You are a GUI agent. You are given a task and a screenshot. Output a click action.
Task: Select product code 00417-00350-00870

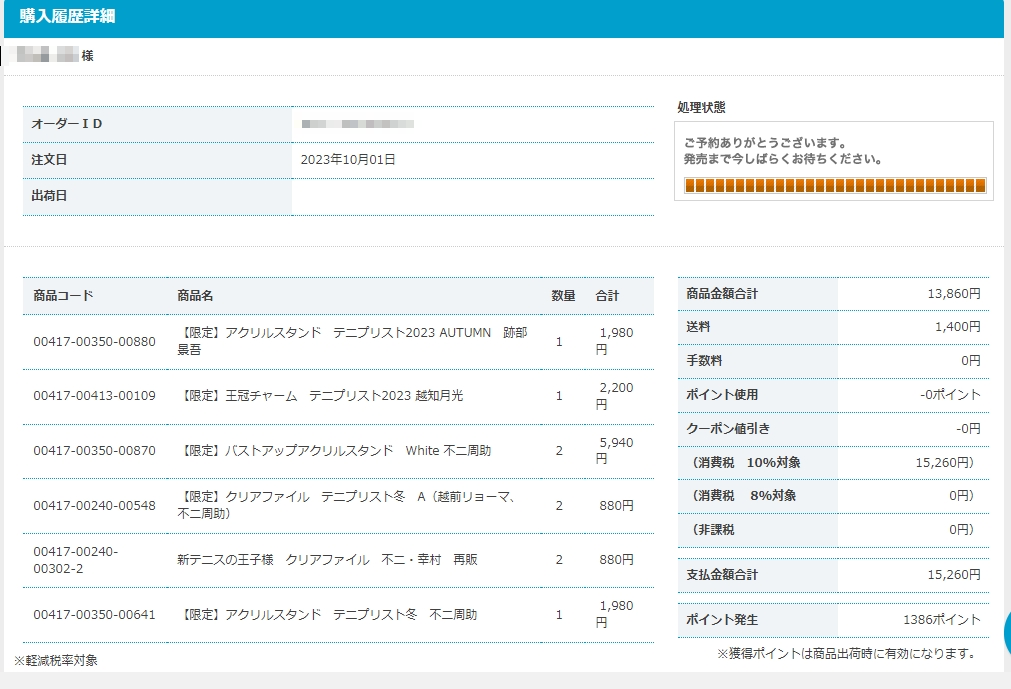(x=94, y=451)
